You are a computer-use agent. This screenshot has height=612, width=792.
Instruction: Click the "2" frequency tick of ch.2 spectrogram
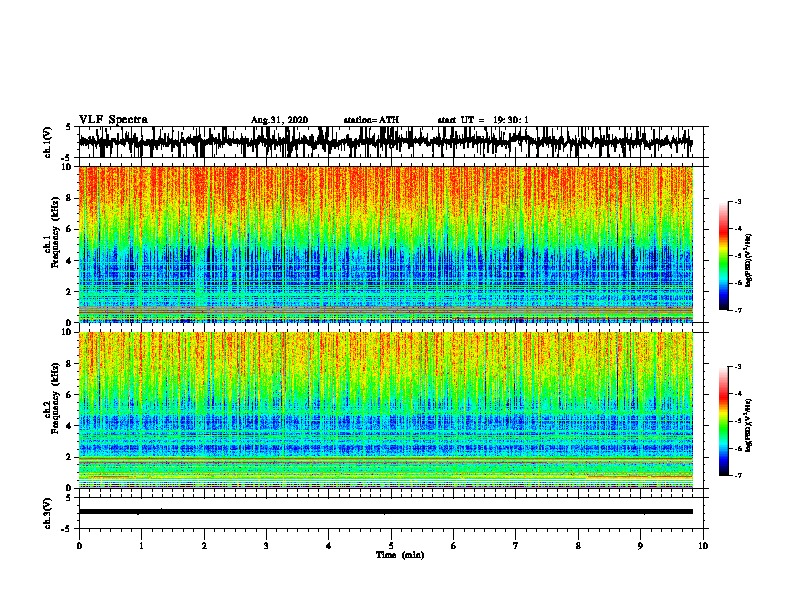[x=69, y=457]
